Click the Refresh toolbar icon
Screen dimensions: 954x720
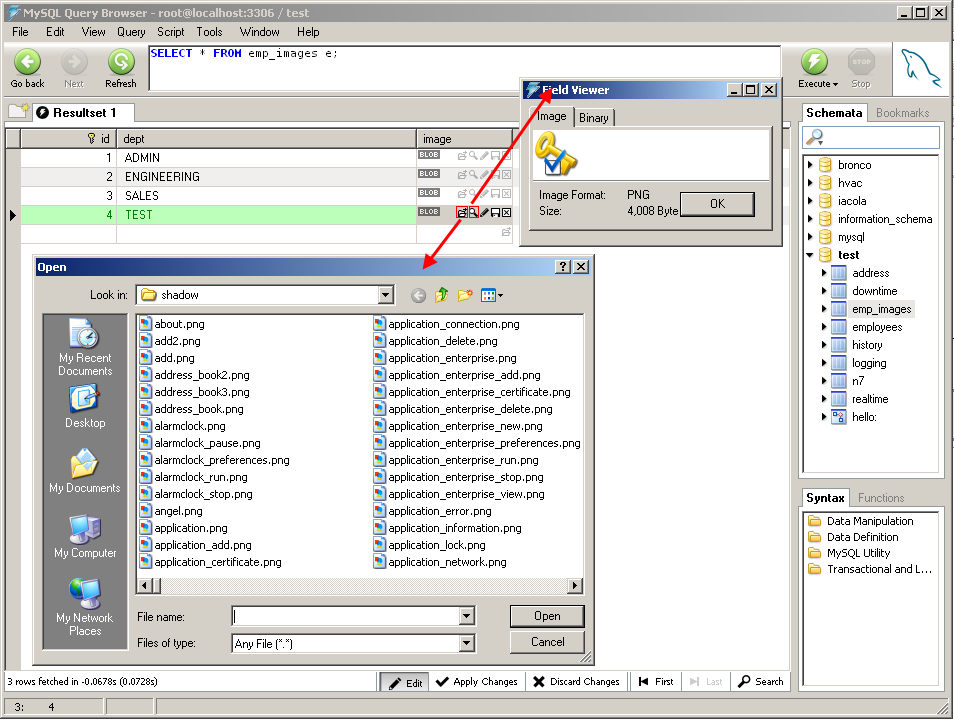tap(121, 61)
